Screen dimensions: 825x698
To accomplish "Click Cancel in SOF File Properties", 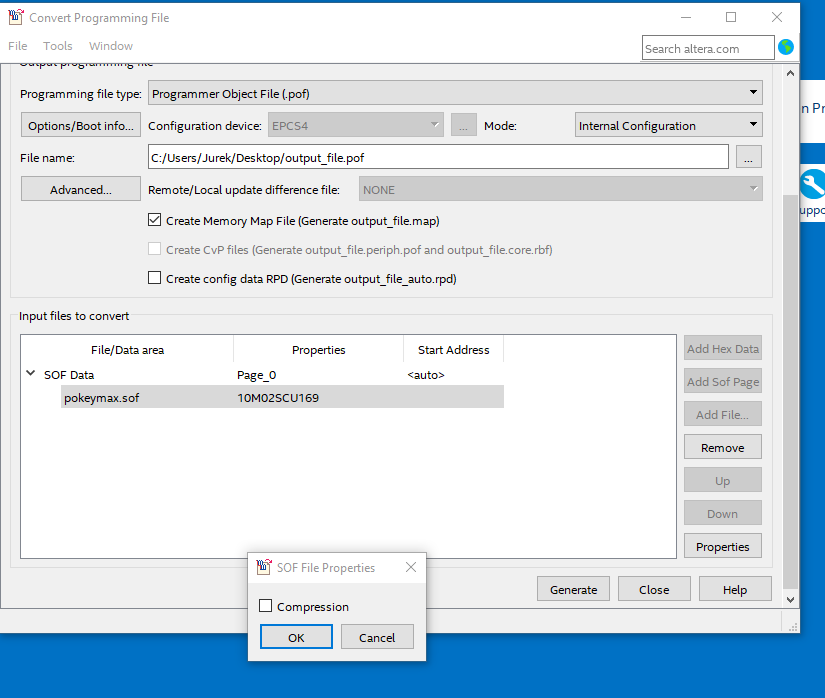I will coord(377,637).
